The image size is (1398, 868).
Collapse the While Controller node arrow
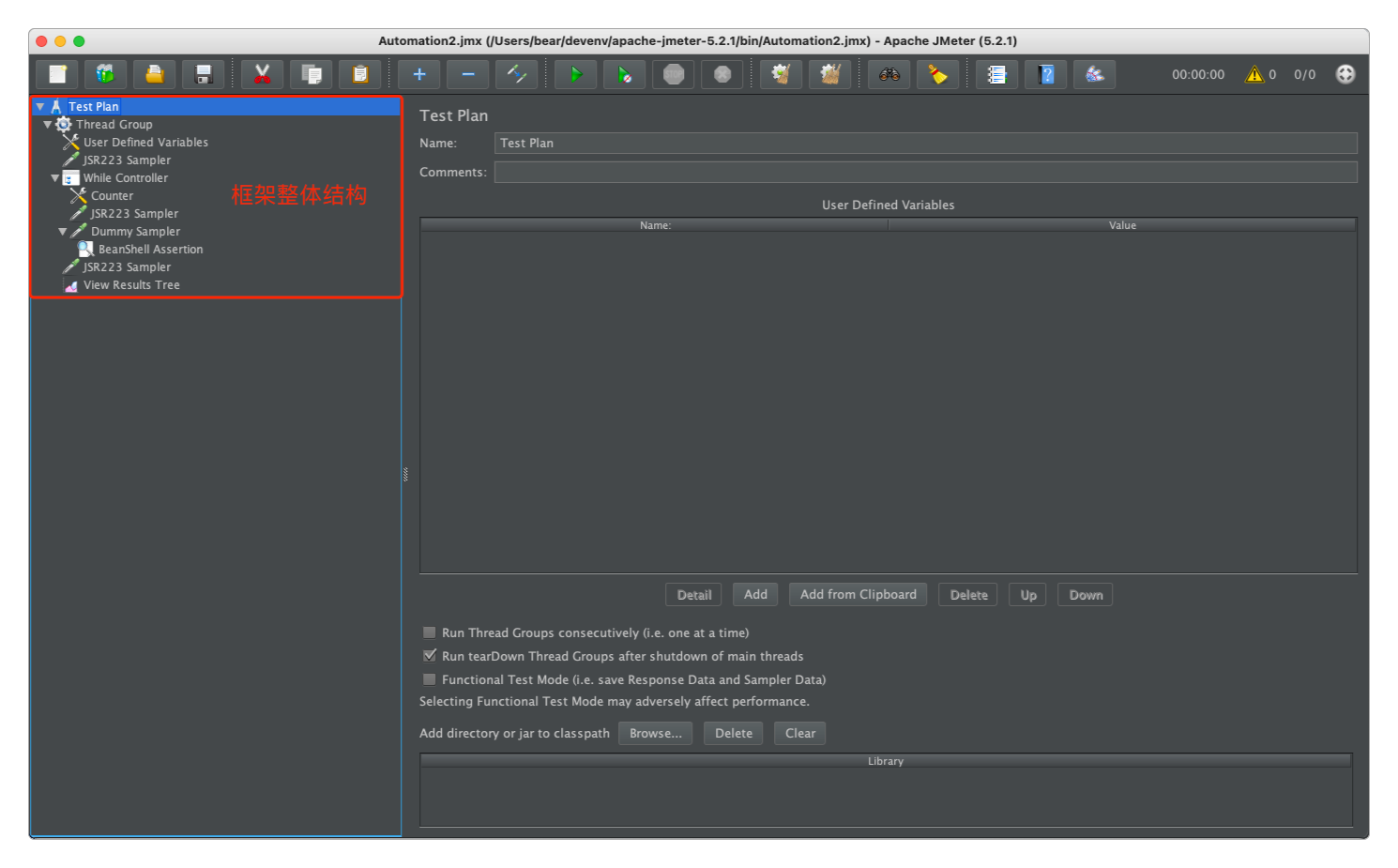pos(54,178)
